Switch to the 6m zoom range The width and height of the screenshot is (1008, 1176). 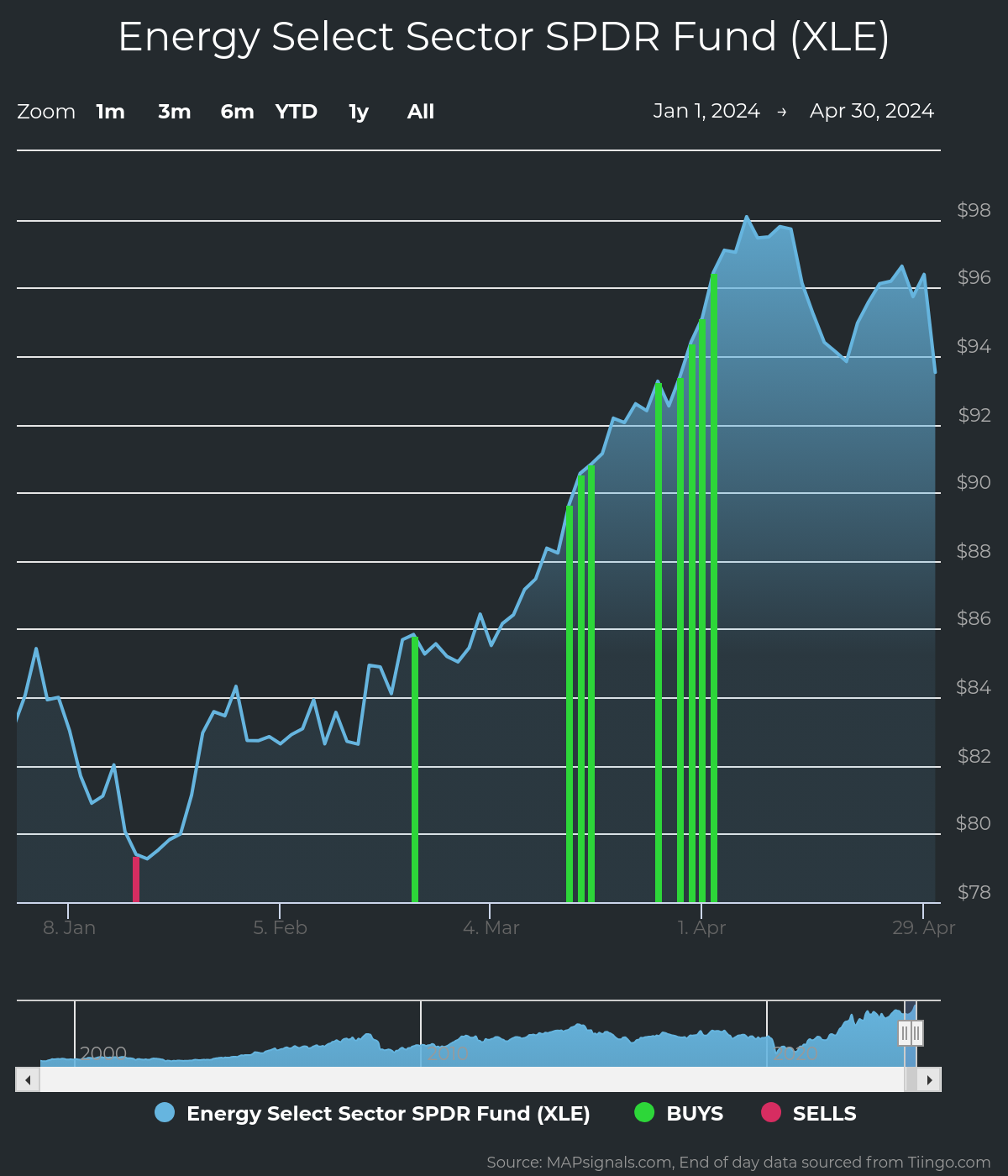point(237,112)
